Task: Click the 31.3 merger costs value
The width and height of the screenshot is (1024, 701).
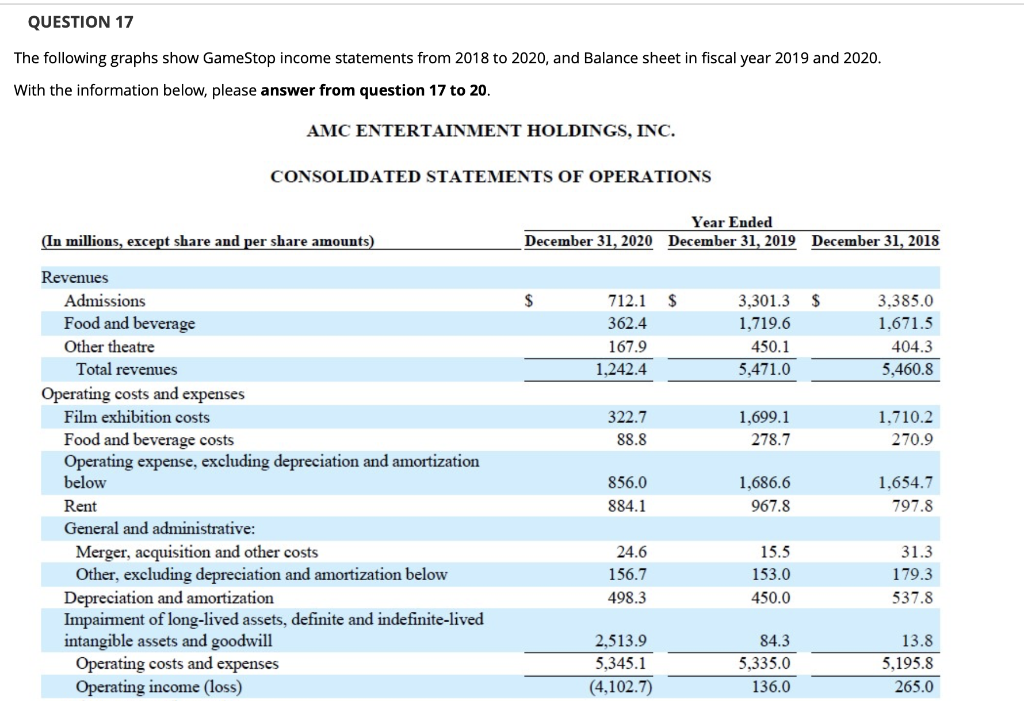Action: point(917,552)
